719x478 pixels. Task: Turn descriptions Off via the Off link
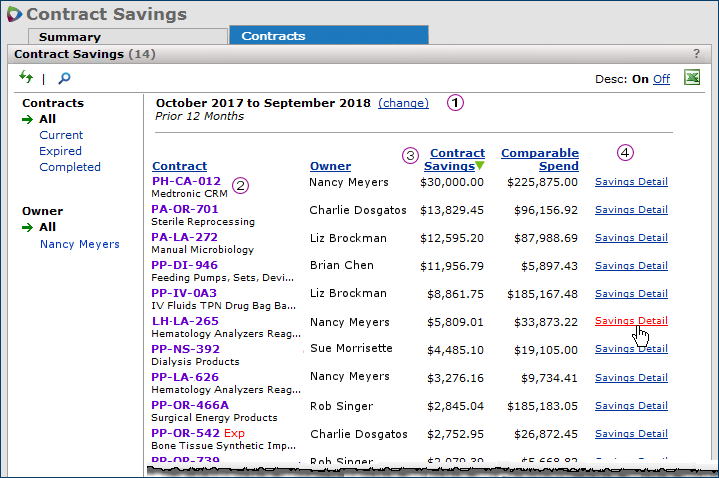(x=661, y=79)
